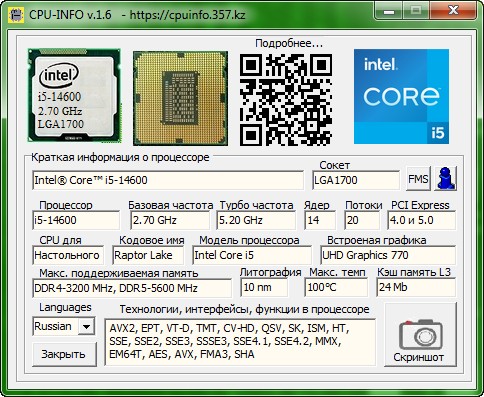
Task: Click the CPU underside pins photo
Action: 180,98
